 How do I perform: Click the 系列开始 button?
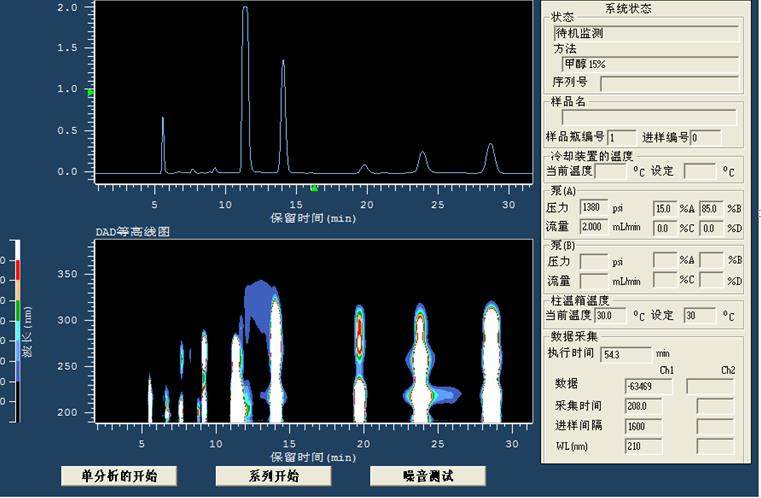pos(273,476)
